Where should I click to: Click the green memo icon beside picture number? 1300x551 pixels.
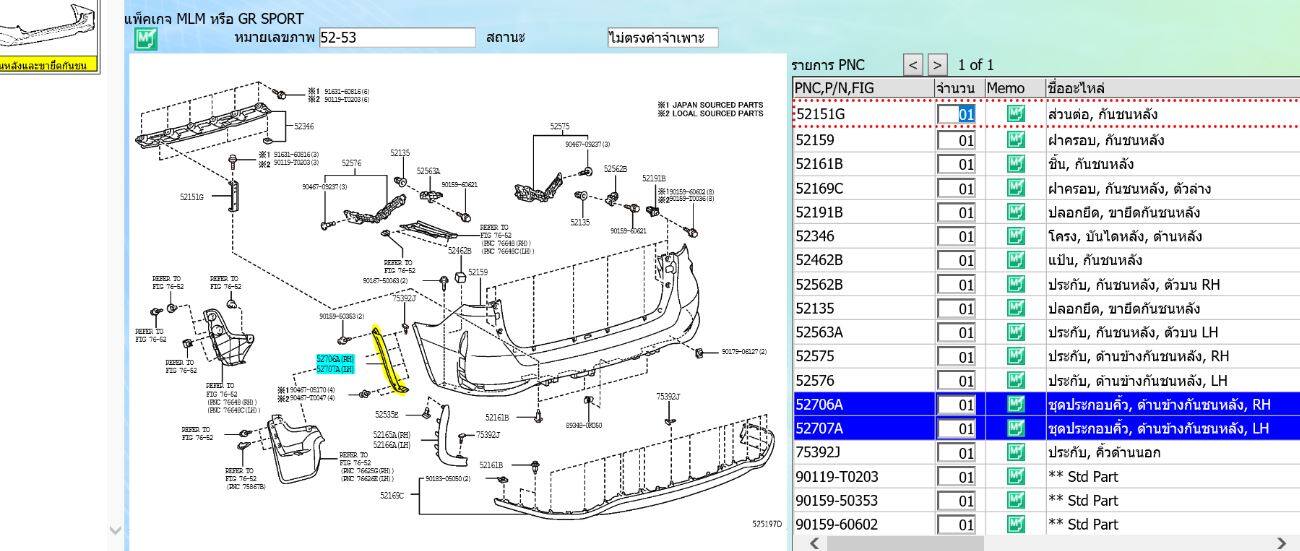pos(146,39)
